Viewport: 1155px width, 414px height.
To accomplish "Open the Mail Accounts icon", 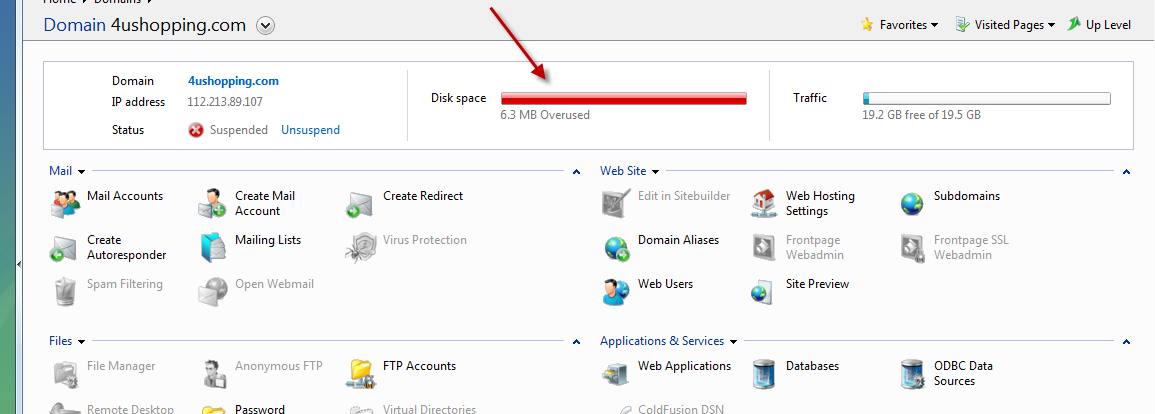I will (x=66, y=204).
